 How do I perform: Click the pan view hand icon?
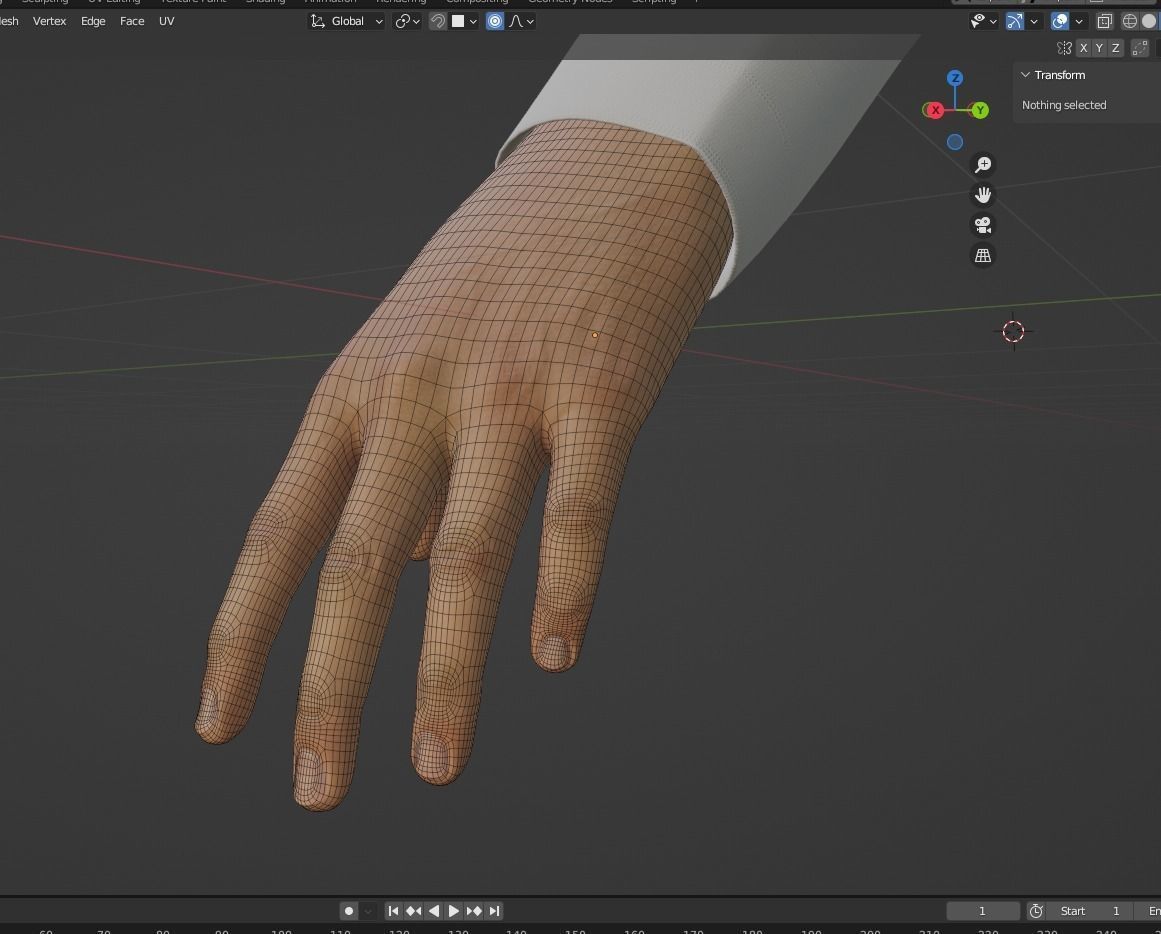983,195
